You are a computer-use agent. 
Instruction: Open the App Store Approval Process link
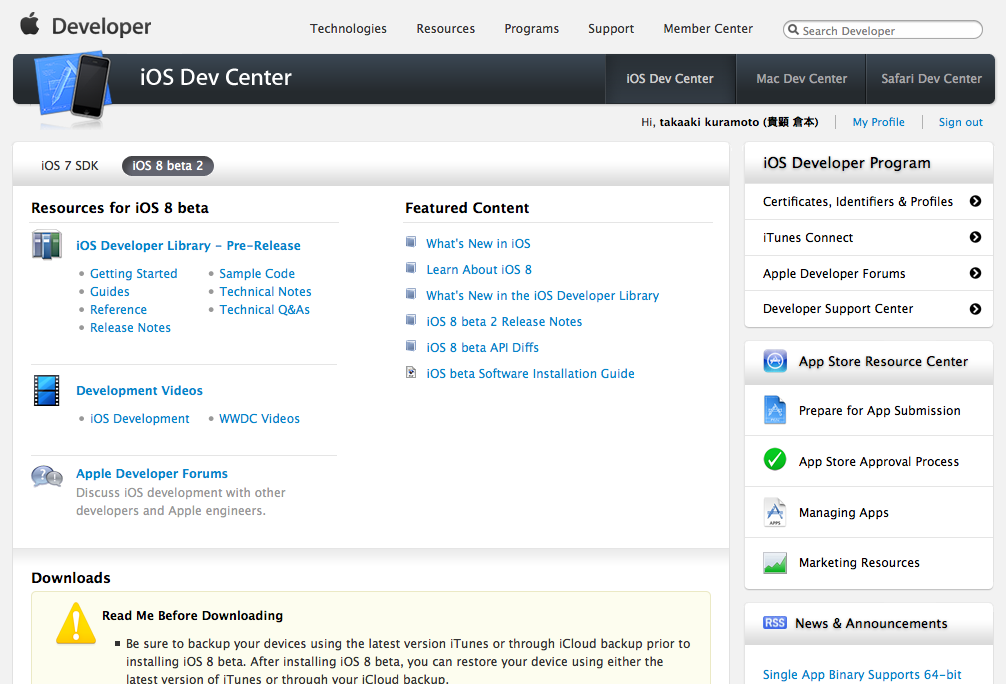[x=879, y=461]
